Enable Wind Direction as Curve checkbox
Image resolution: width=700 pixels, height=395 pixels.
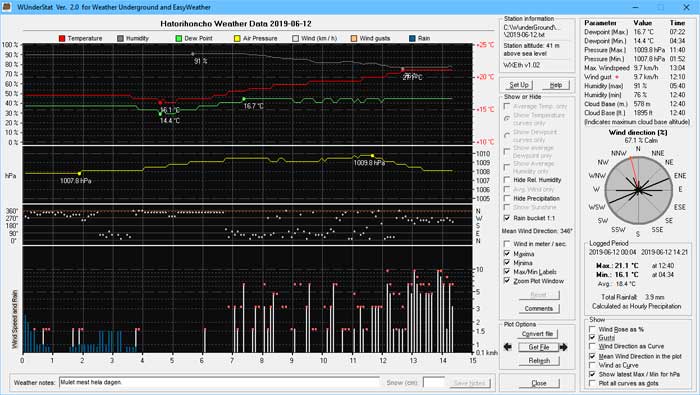[592, 346]
